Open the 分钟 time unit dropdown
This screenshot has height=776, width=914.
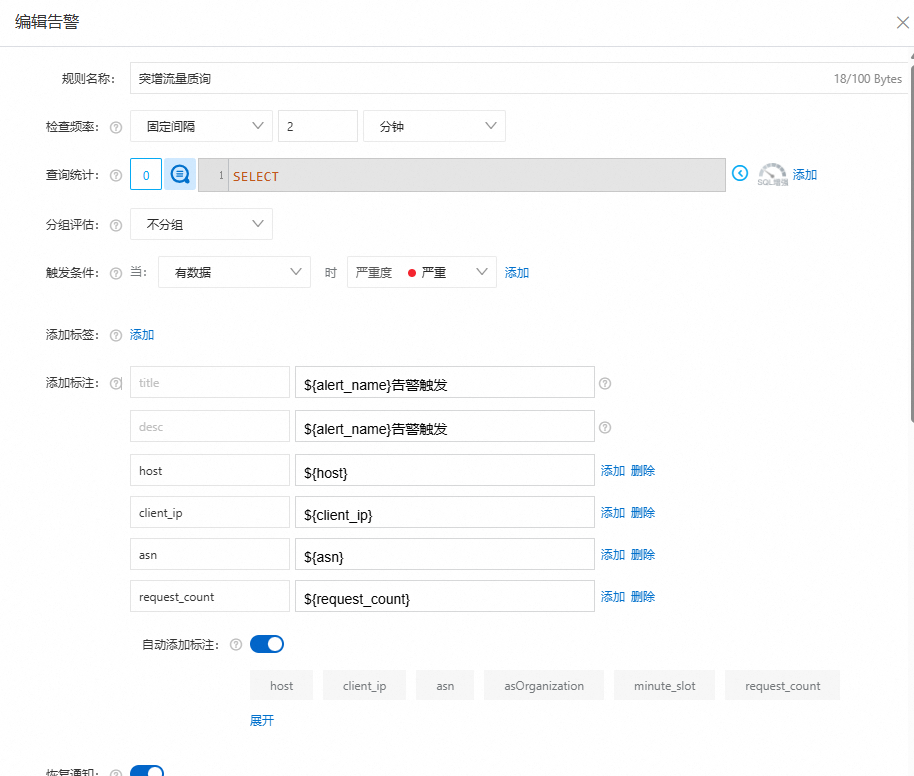pos(434,126)
